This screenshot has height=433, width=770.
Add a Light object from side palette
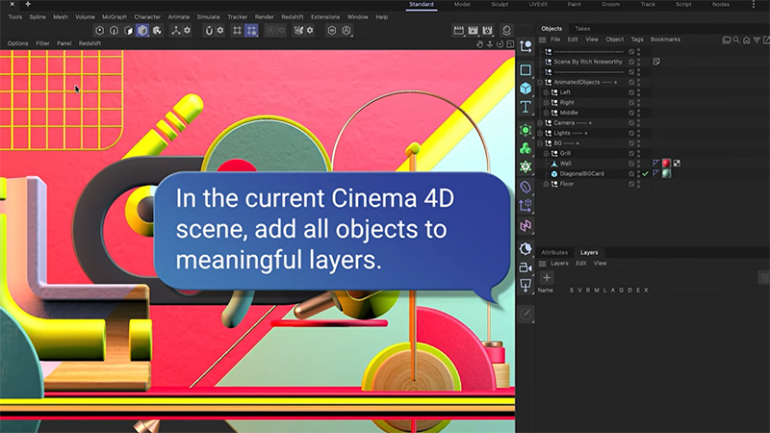click(525, 285)
